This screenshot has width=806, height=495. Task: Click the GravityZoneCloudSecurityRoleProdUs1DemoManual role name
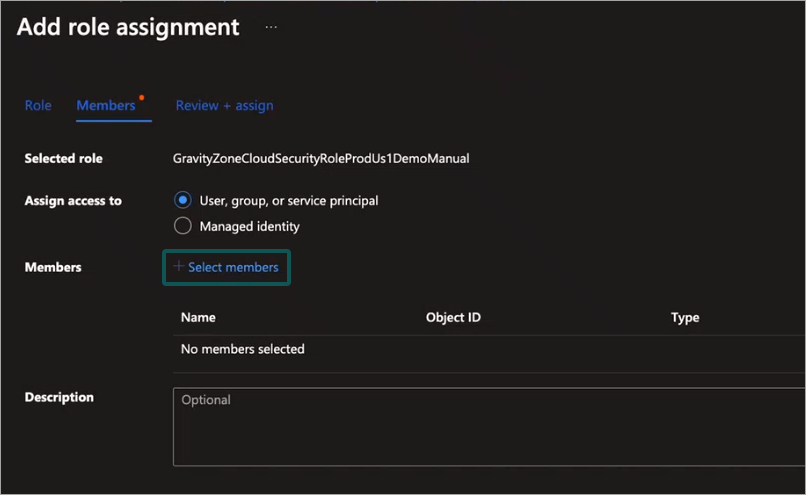click(321, 158)
